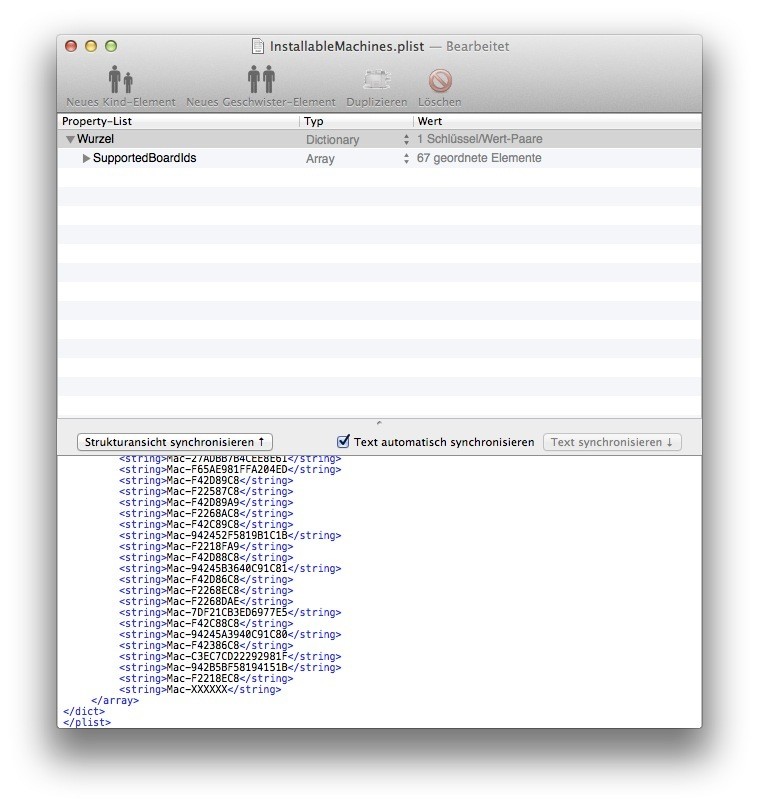Image resolution: width=759 pixels, height=807 pixels.
Task: Click the Mac-F42D89C8 string line
Action: (206, 480)
